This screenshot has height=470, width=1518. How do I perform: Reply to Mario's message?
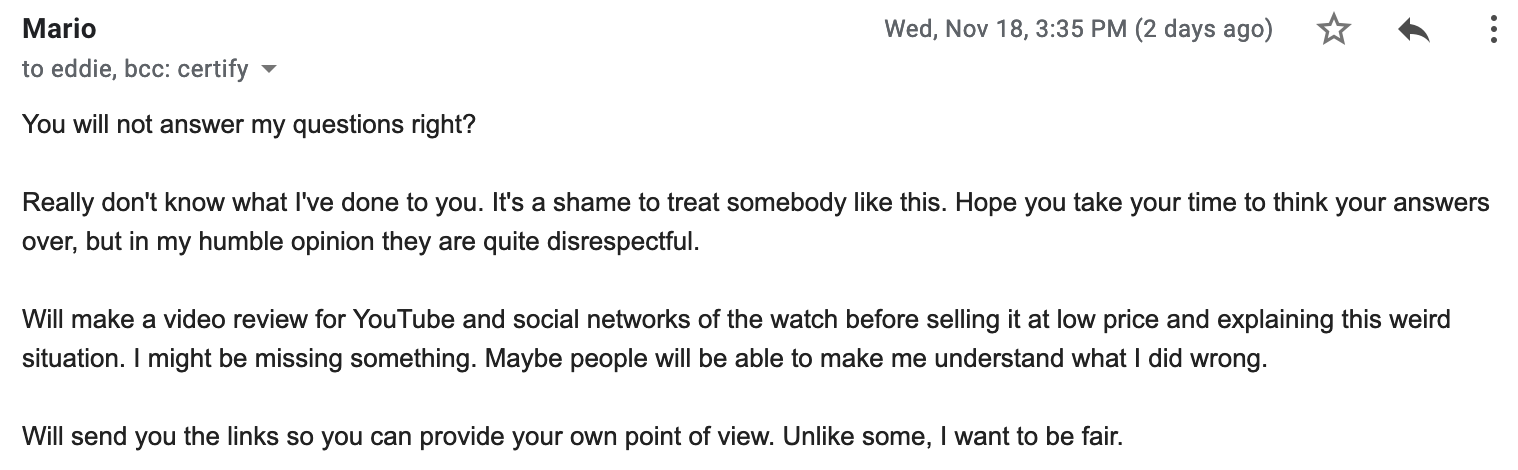[1413, 31]
